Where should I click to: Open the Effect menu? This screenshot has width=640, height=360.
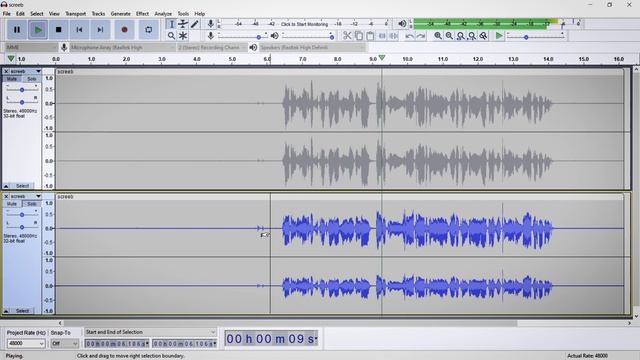142,13
